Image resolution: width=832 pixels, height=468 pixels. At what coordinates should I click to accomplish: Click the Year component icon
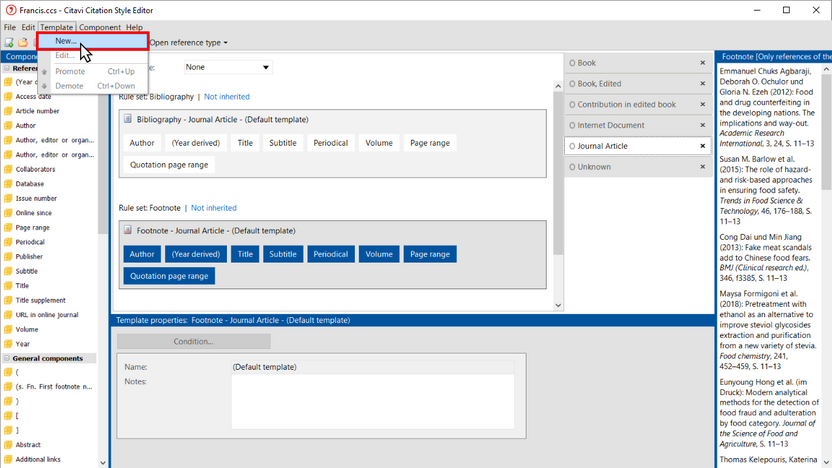[x=8, y=344]
